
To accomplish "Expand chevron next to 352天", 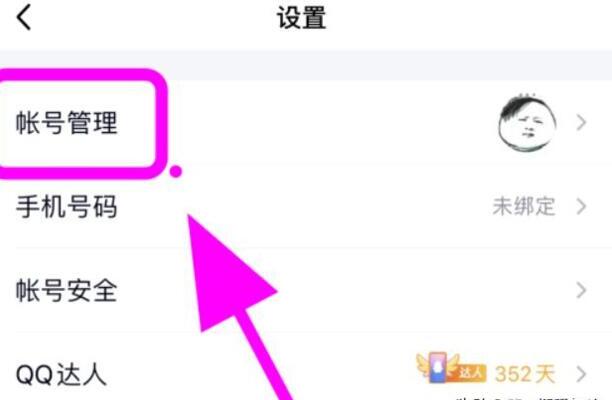I will tap(581, 374).
